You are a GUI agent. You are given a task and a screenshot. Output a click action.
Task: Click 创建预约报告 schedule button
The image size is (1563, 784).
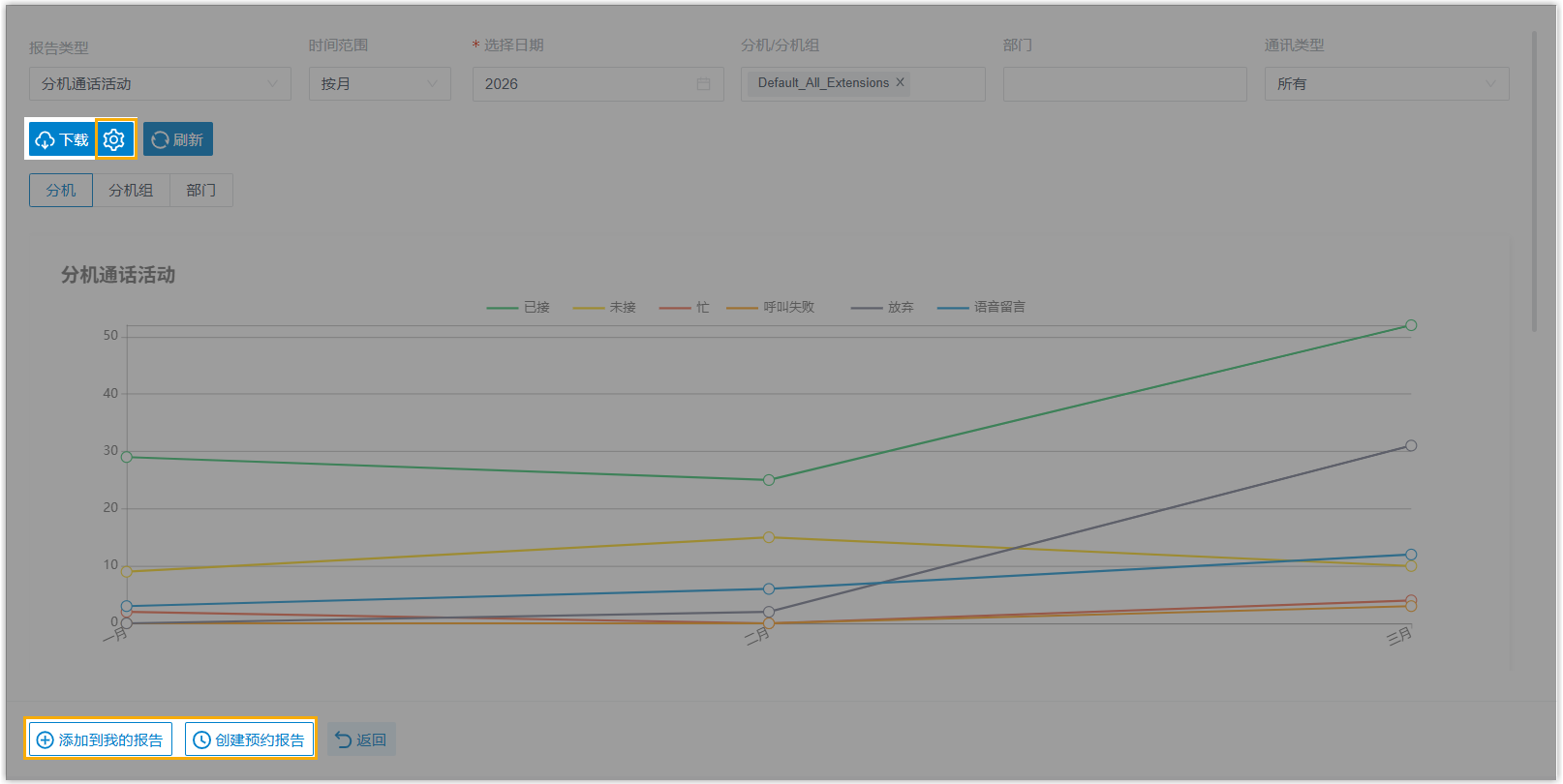[x=250, y=739]
